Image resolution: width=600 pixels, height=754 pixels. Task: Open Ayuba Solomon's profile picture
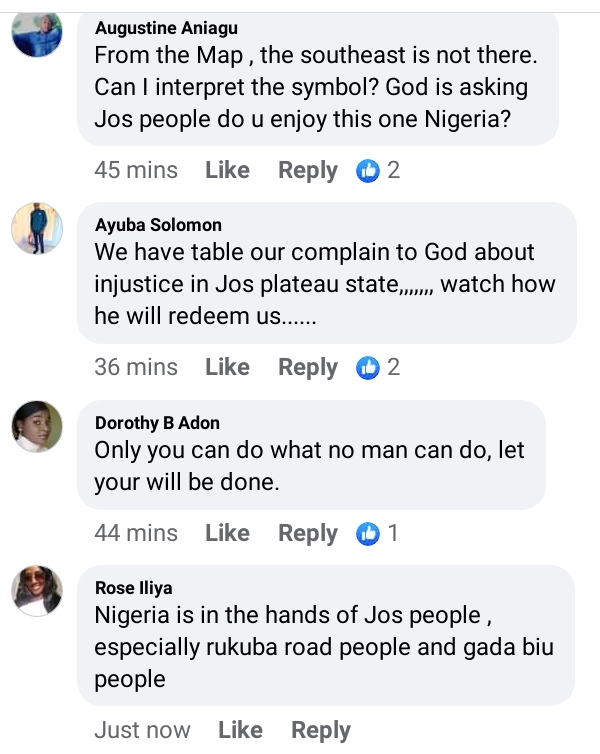pos(37,229)
